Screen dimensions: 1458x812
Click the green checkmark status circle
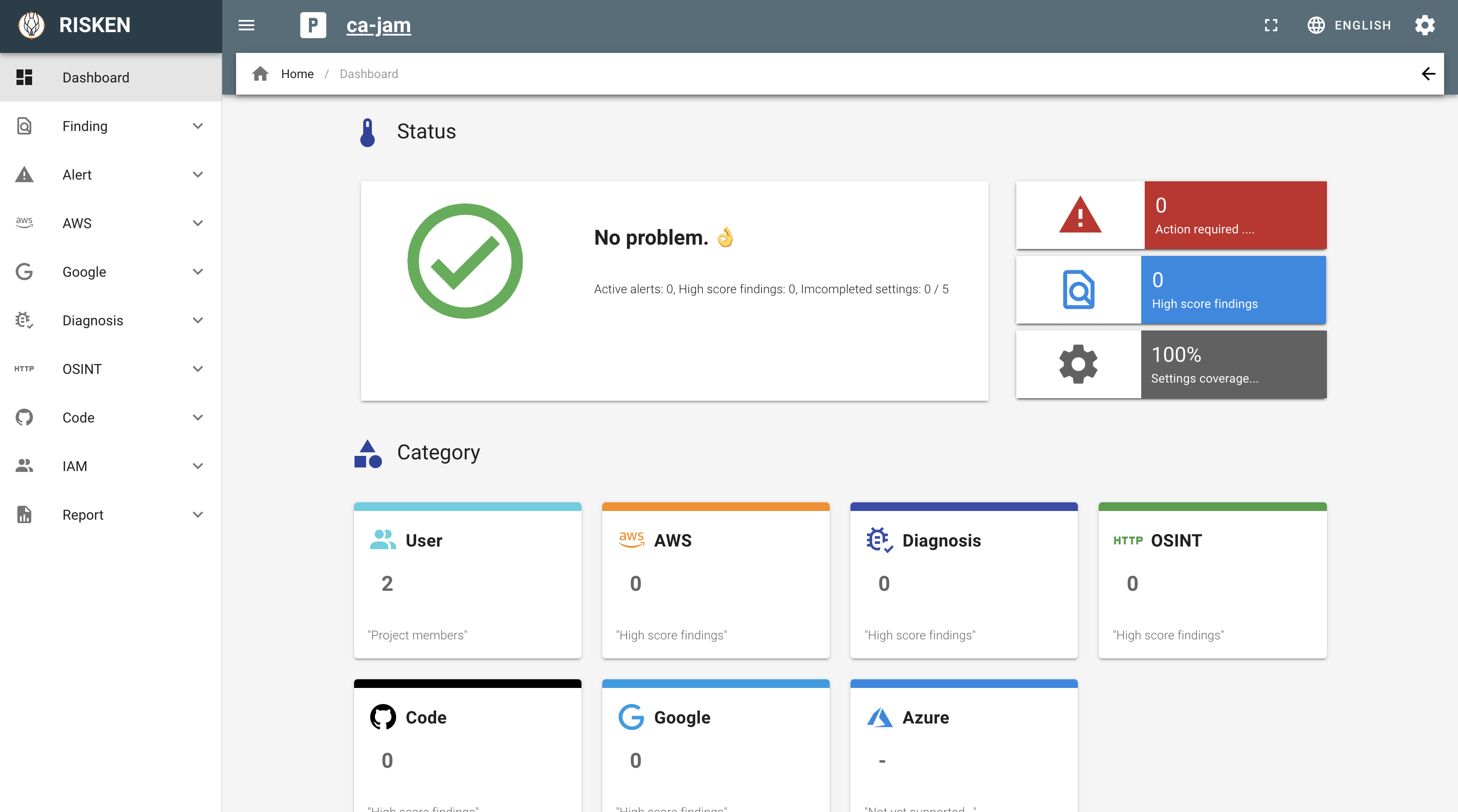tap(465, 262)
